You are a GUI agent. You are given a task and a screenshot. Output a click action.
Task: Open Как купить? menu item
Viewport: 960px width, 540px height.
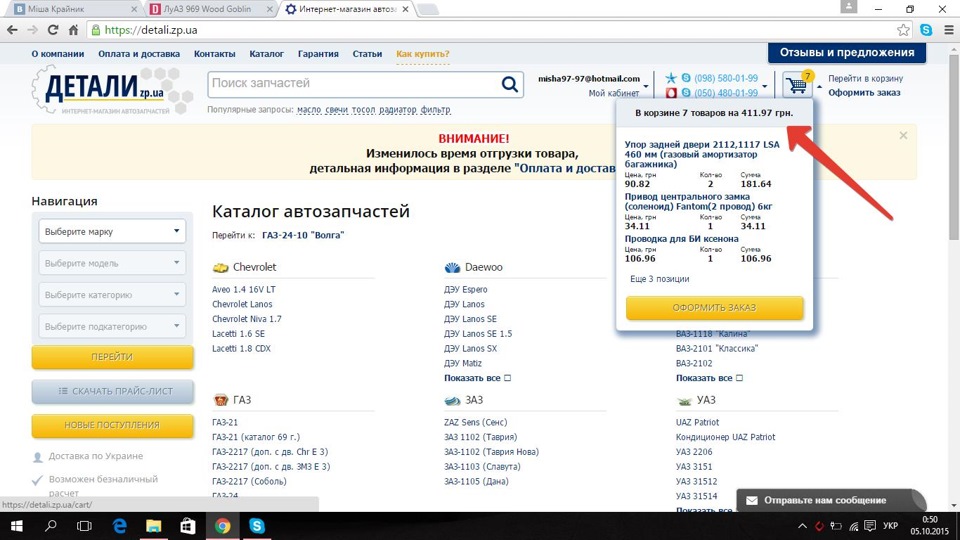tap(422, 54)
